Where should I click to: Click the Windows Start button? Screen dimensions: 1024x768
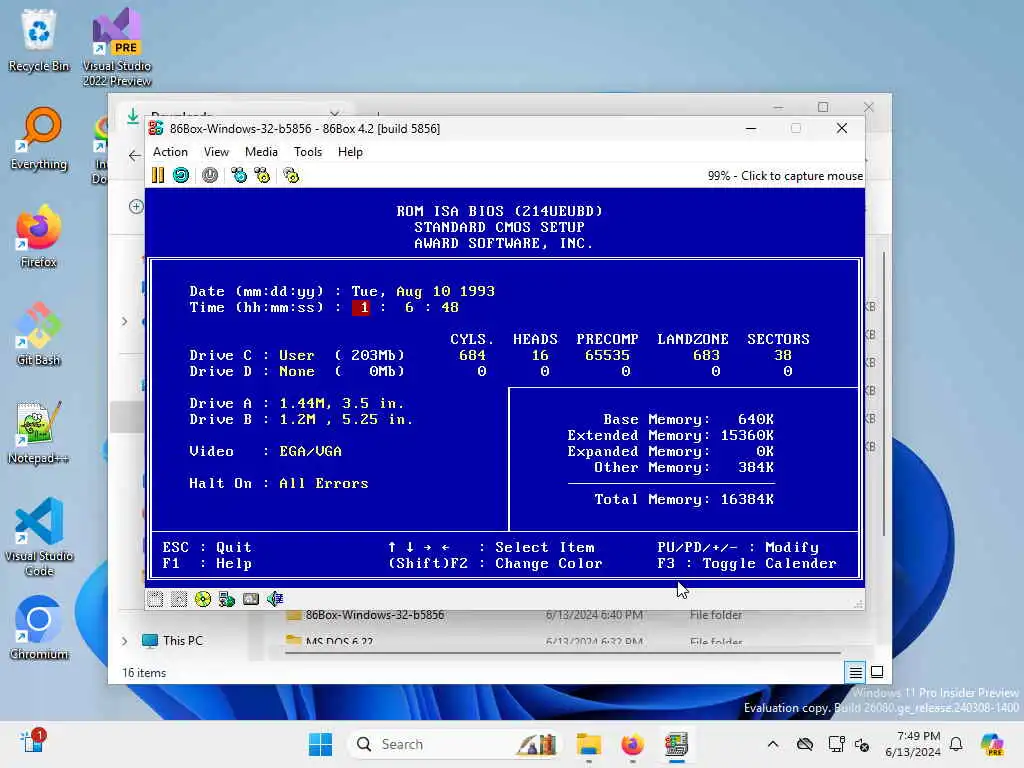[x=320, y=744]
